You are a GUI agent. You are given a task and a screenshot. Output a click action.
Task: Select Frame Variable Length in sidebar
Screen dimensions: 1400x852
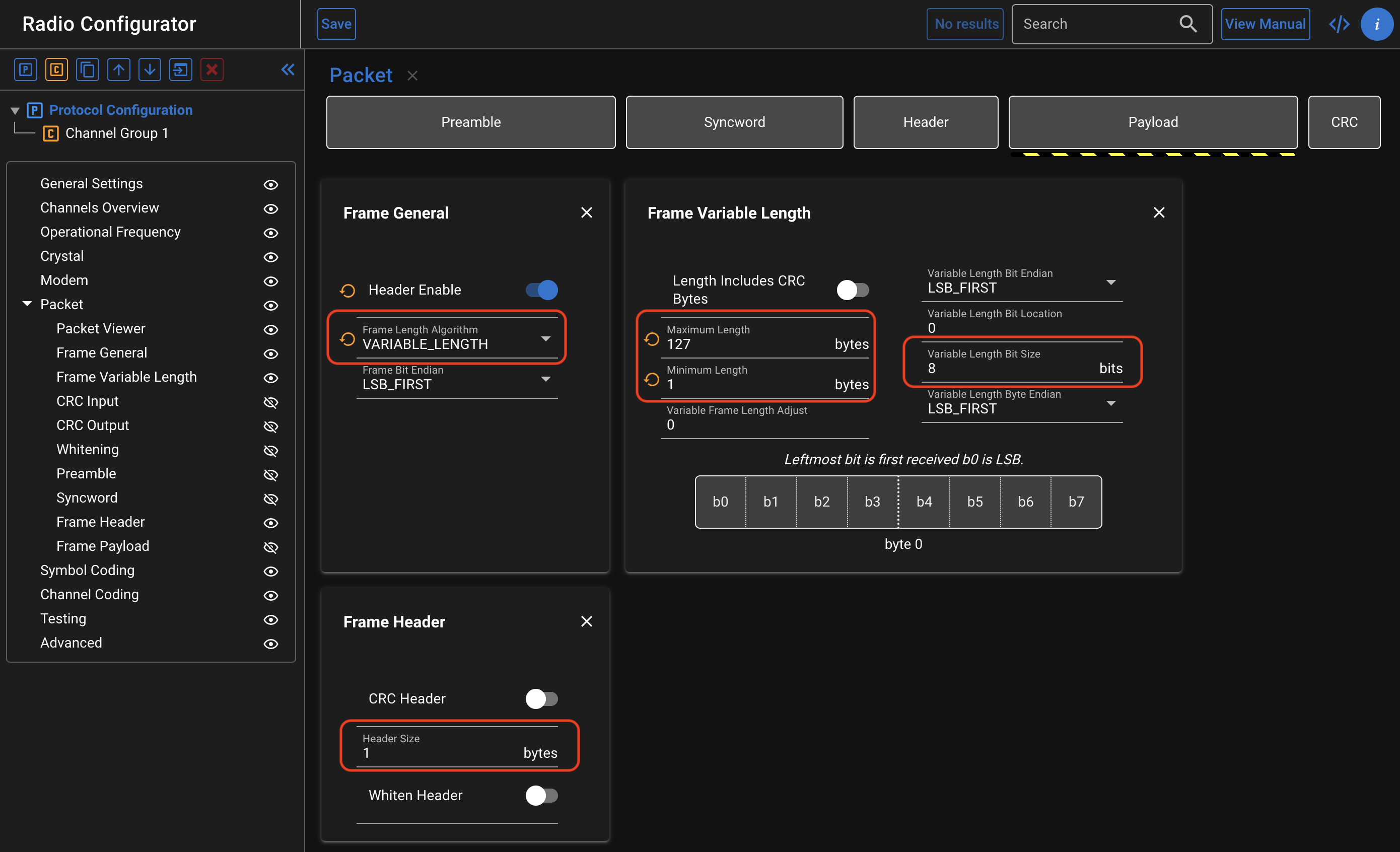click(126, 377)
